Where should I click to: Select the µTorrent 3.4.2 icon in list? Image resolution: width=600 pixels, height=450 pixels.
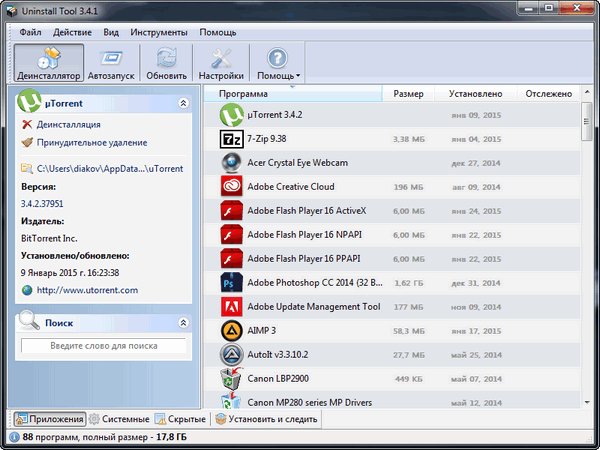232,115
